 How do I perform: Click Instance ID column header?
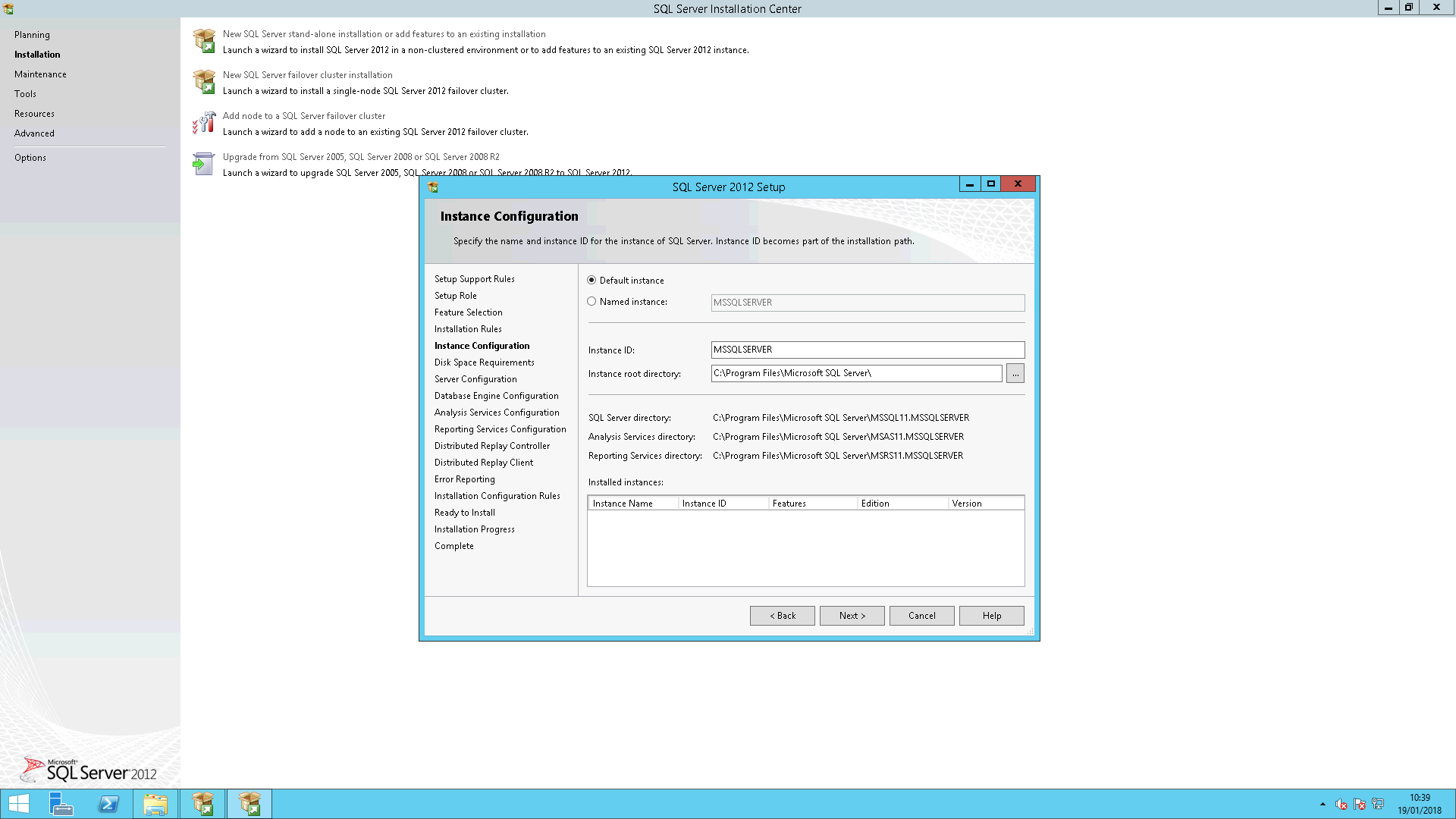click(x=723, y=504)
